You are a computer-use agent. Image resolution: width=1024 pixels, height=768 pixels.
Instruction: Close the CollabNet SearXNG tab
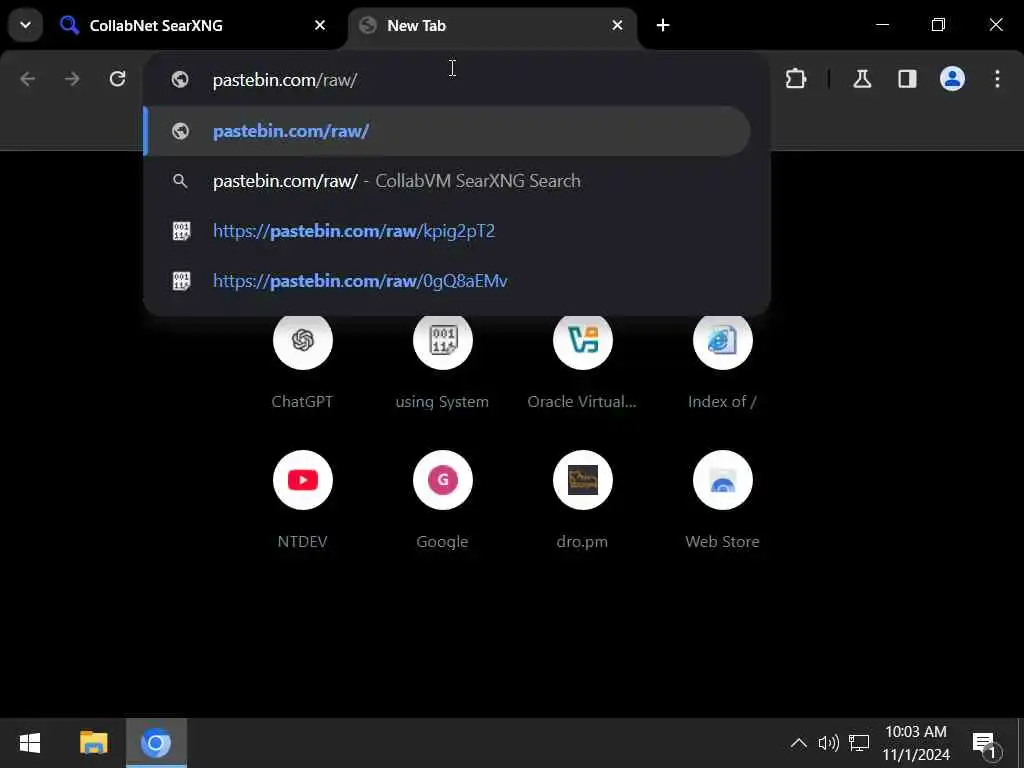click(320, 25)
